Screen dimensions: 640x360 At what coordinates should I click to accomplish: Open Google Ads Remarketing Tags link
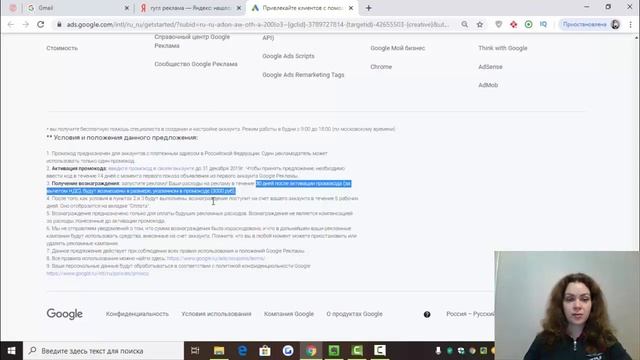point(303,75)
